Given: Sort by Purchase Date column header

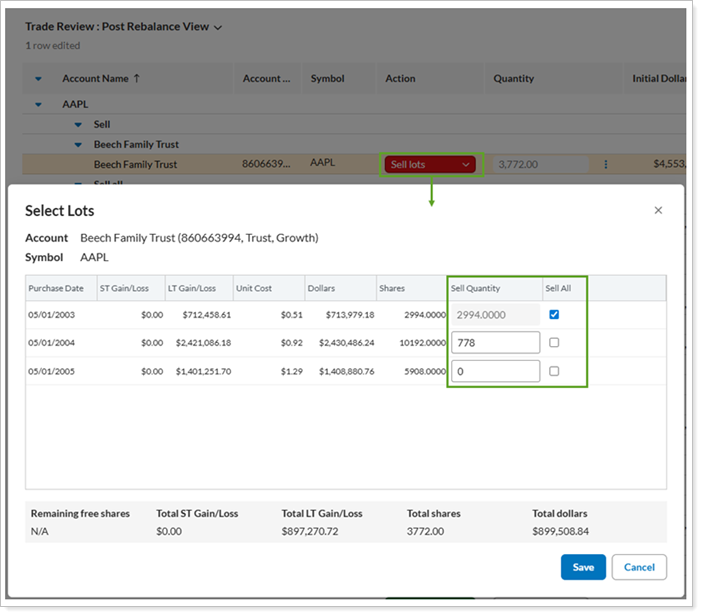Looking at the screenshot, I should tap(56, 288).
